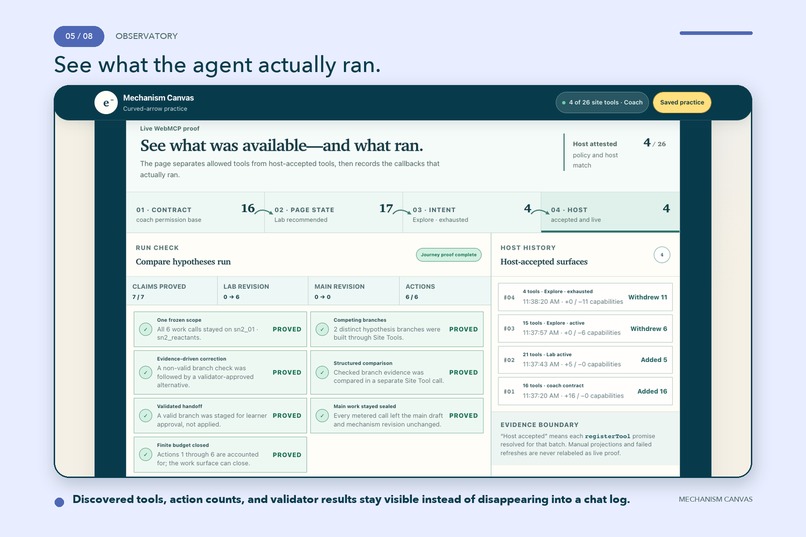The width and height of the screenshot is (806, 537).
Task: Click the slide number 05 / 08 badge
Action: [x=79, y=36]
